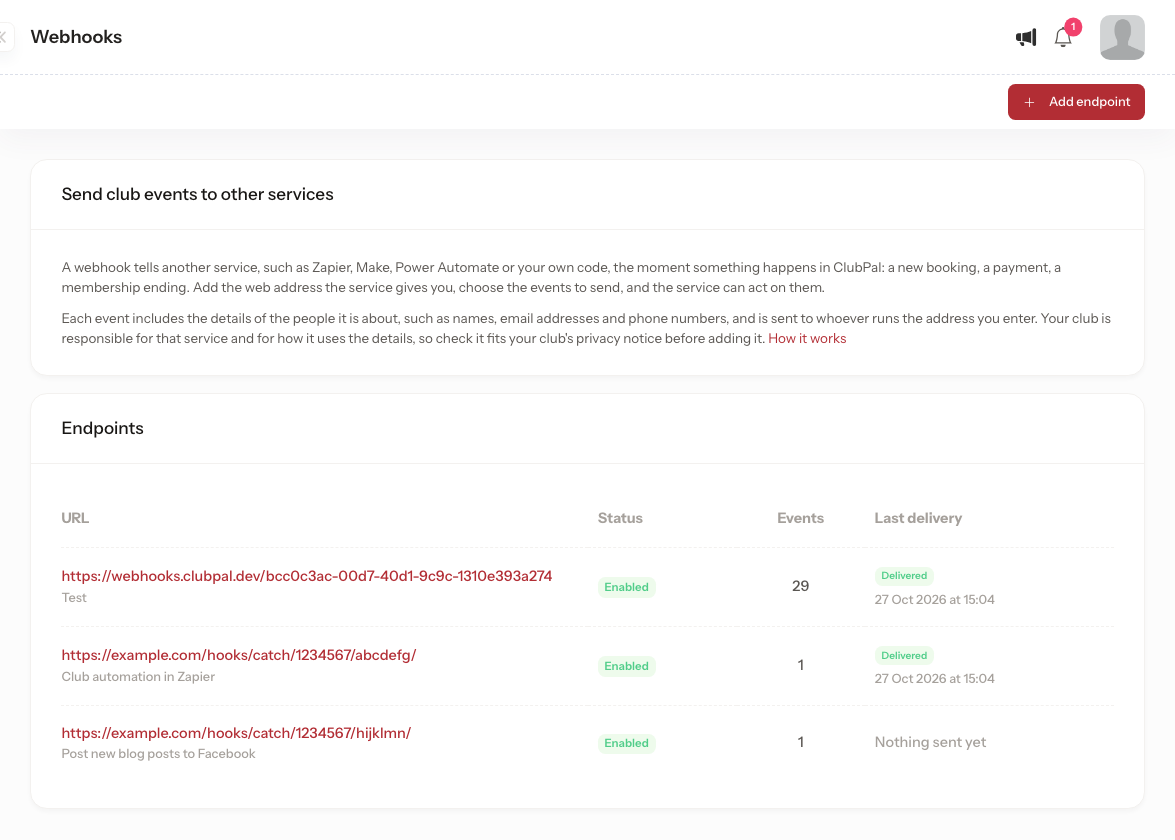Open the endpoint URL ending in abcdefg/
The height and width of the screenshot is (840, 1175).
tap(238, 655)
